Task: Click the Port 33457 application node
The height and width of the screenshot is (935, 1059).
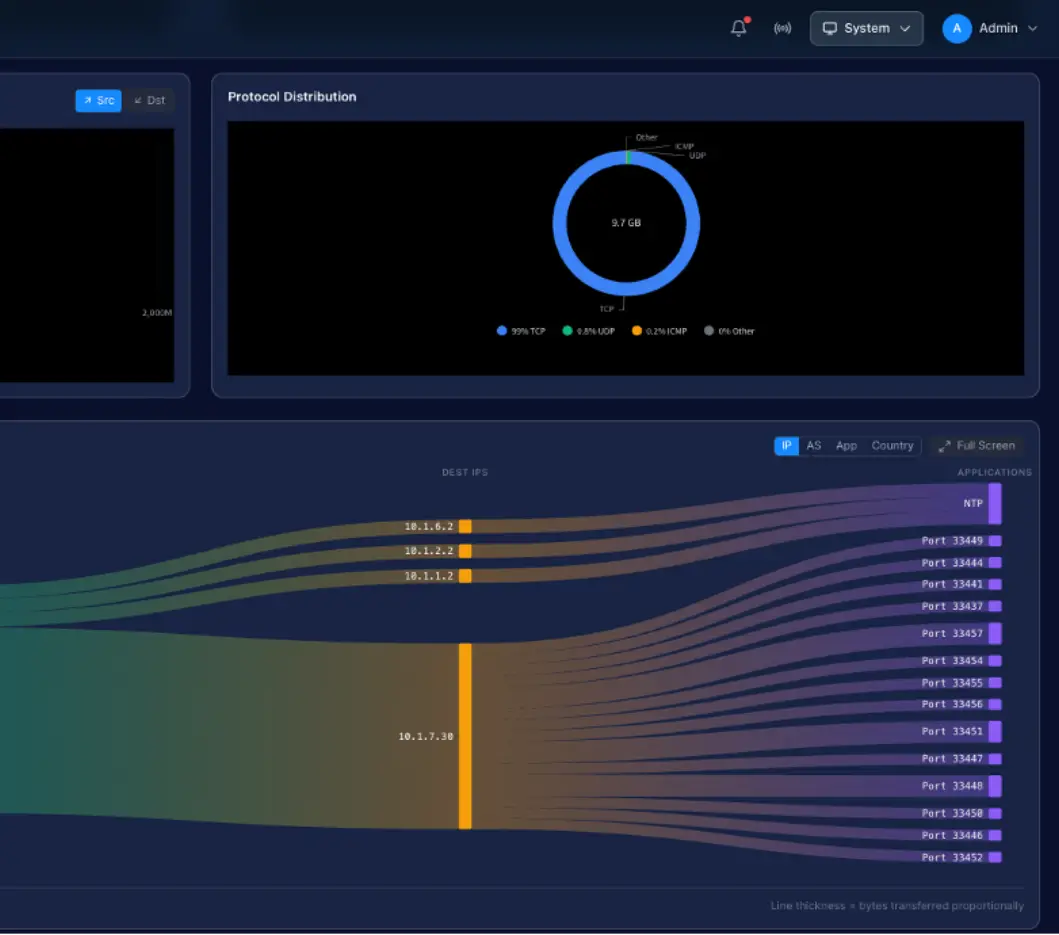Action: [x=994, y=634]
